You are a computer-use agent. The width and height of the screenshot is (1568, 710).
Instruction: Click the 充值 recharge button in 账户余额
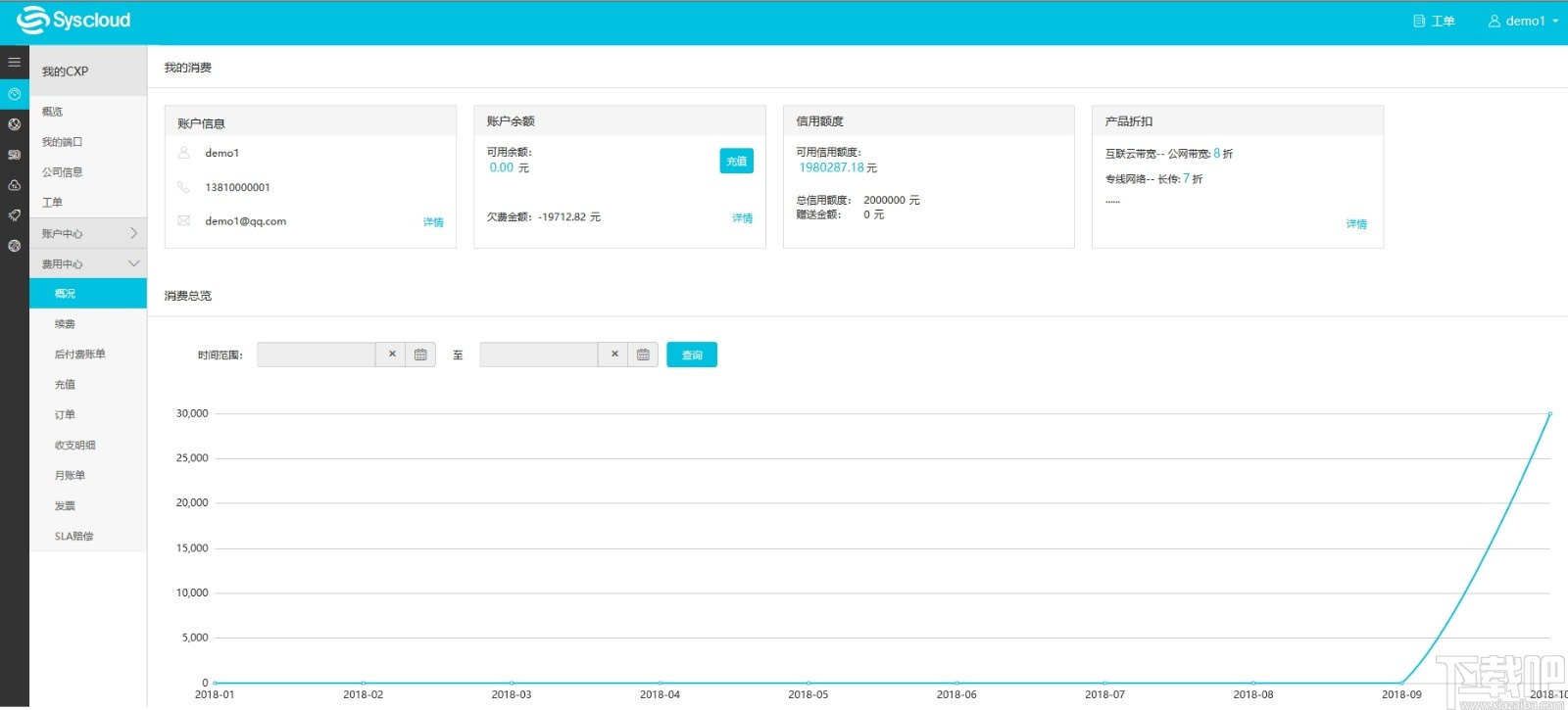pos(736,162)
